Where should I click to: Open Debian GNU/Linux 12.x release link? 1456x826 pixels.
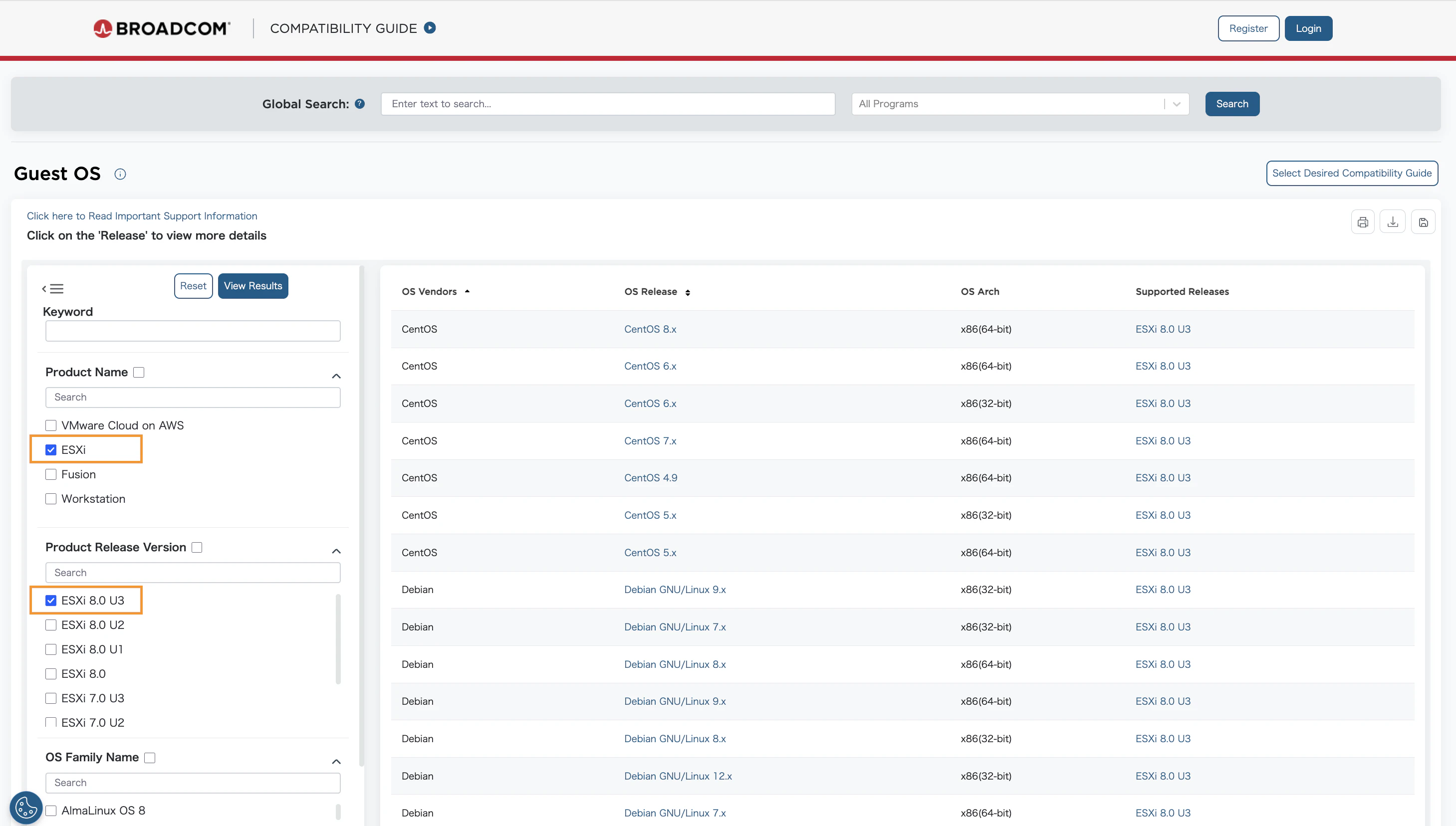coord(678,776)
